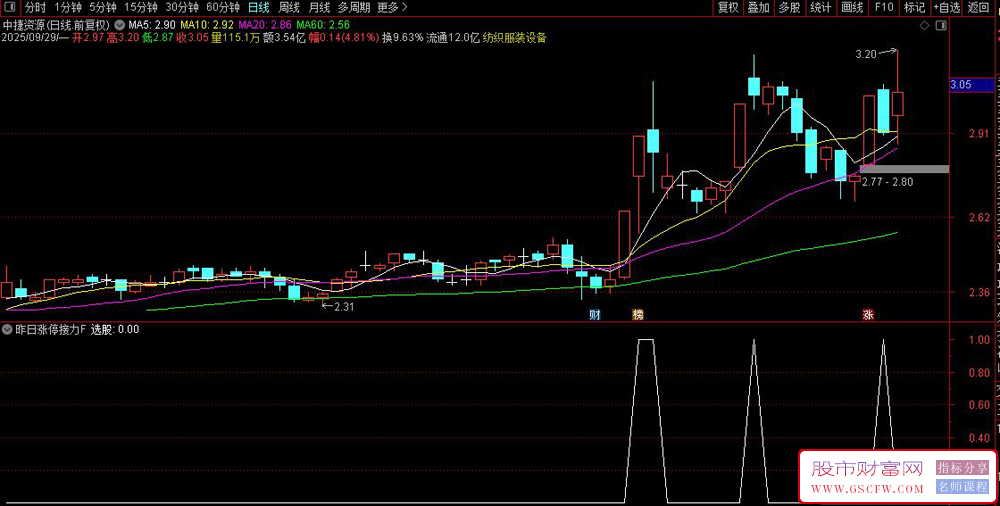Open the 更多 periods expander
Image resolution: width=1000 pixels, height=506 pixels.
[x=393, y=7]
